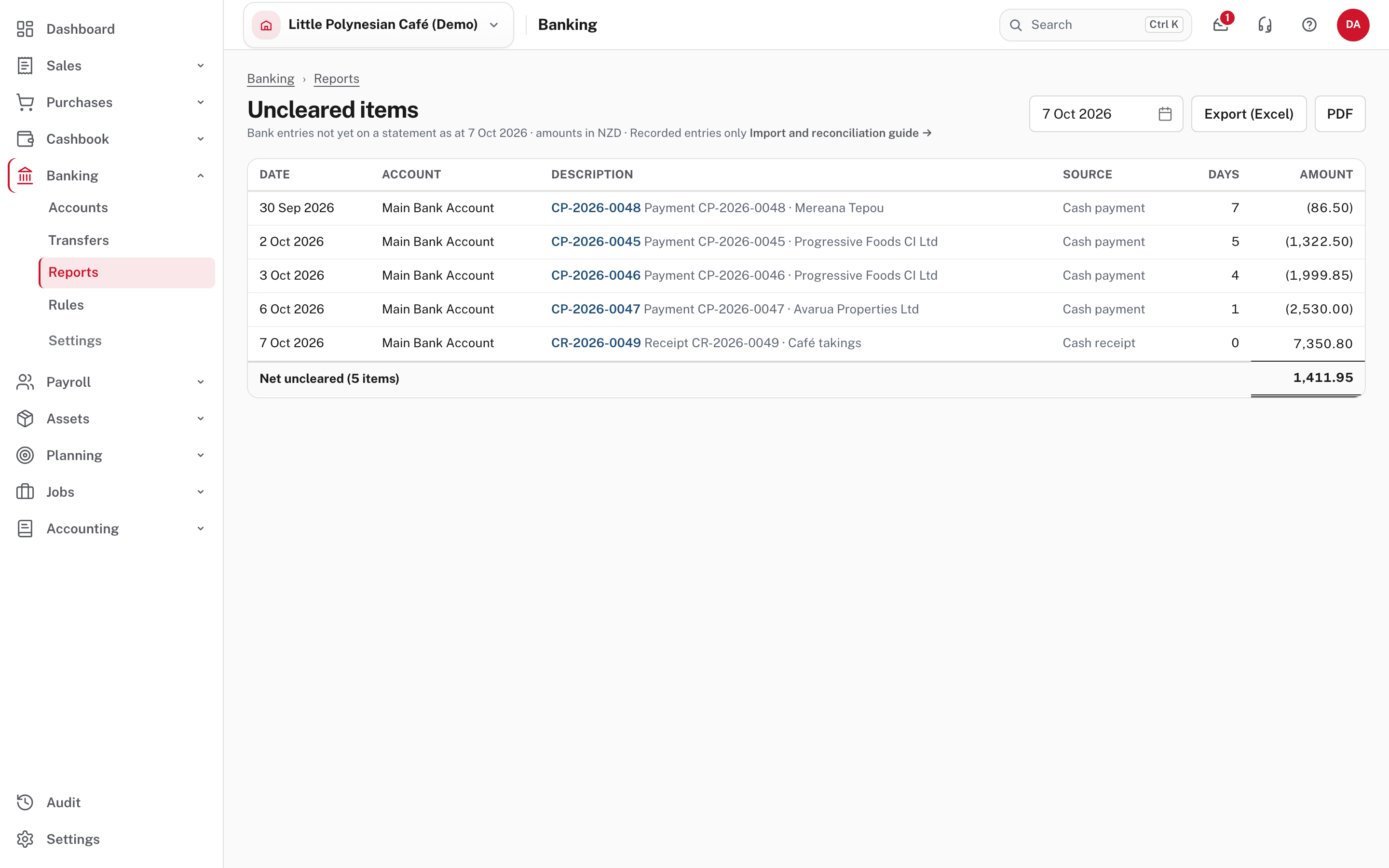Open the CP-2026-0045 payment link
This screenshot has height=868, width=1389.
point(596,242)
